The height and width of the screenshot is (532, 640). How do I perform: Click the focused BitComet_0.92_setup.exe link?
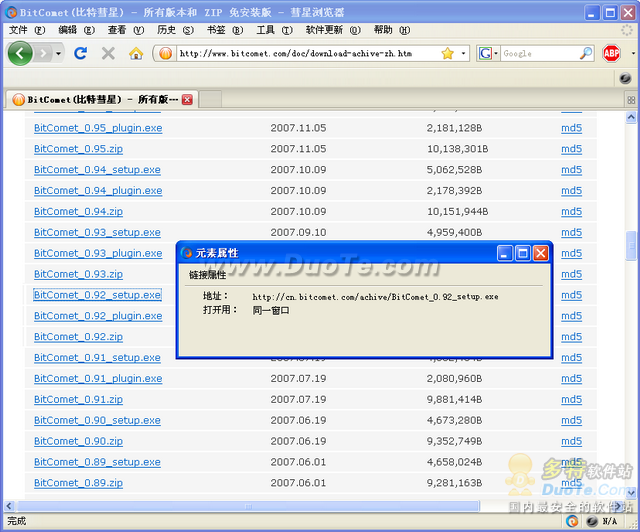pyautogui.click(x=97, y=295)
